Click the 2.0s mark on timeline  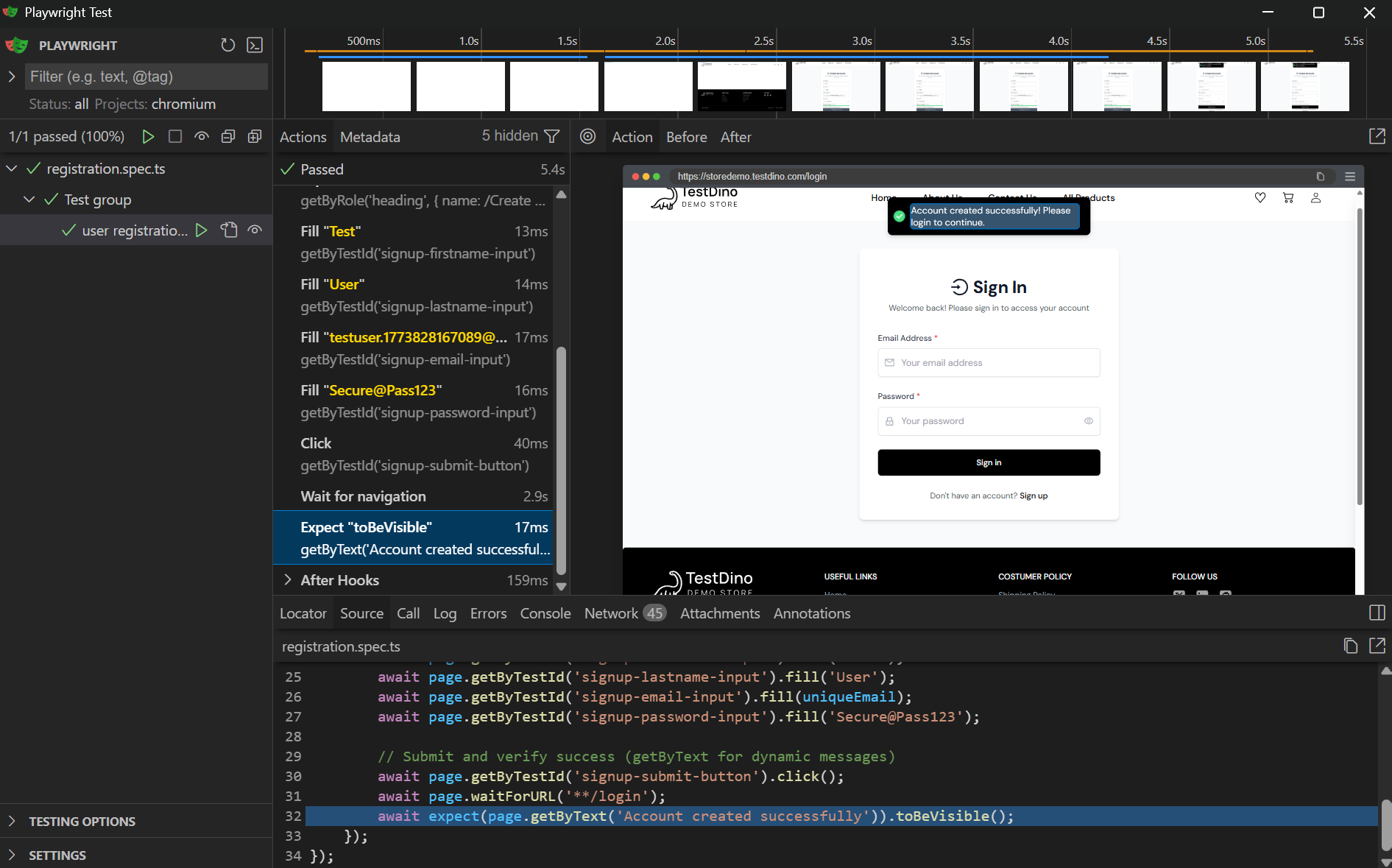[665, 41]
